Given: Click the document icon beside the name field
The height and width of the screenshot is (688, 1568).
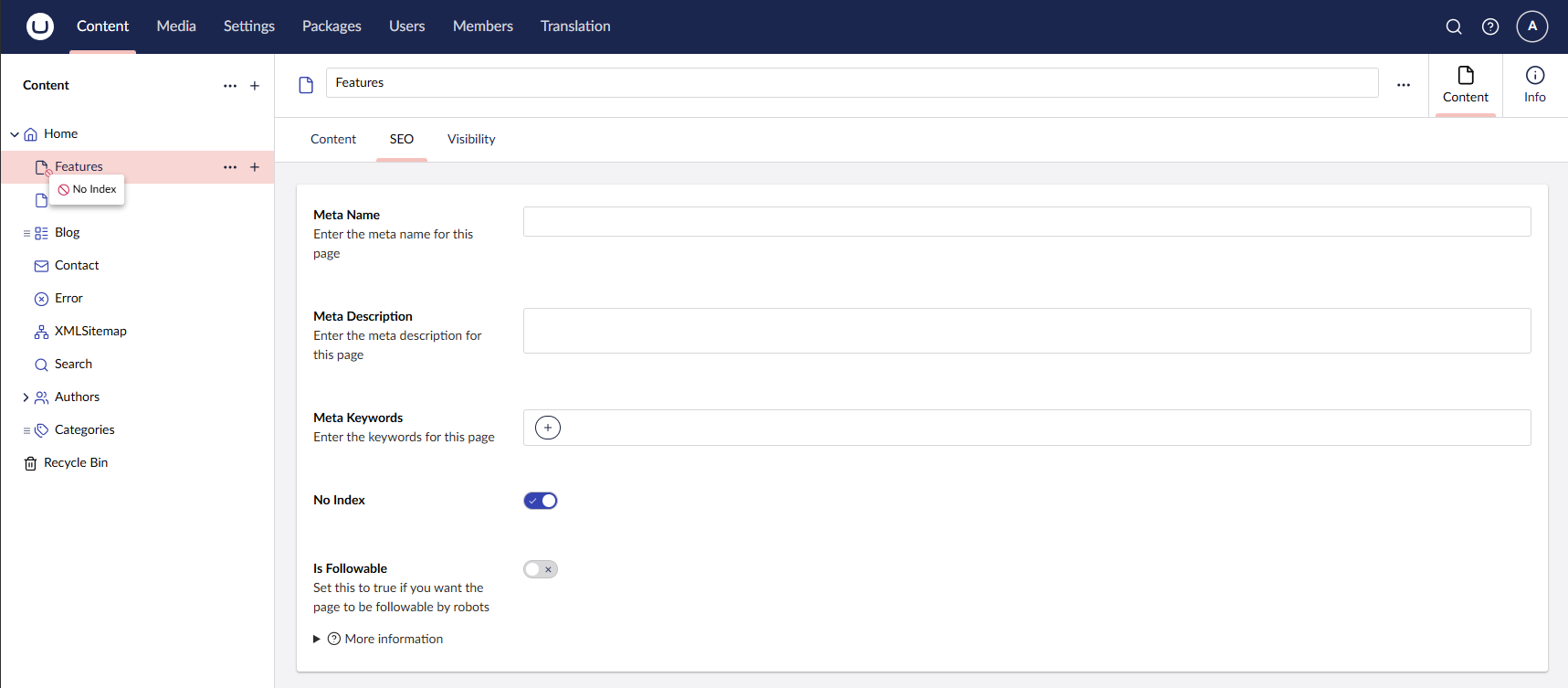Looking at the screenshot, I should click(306, 85).
